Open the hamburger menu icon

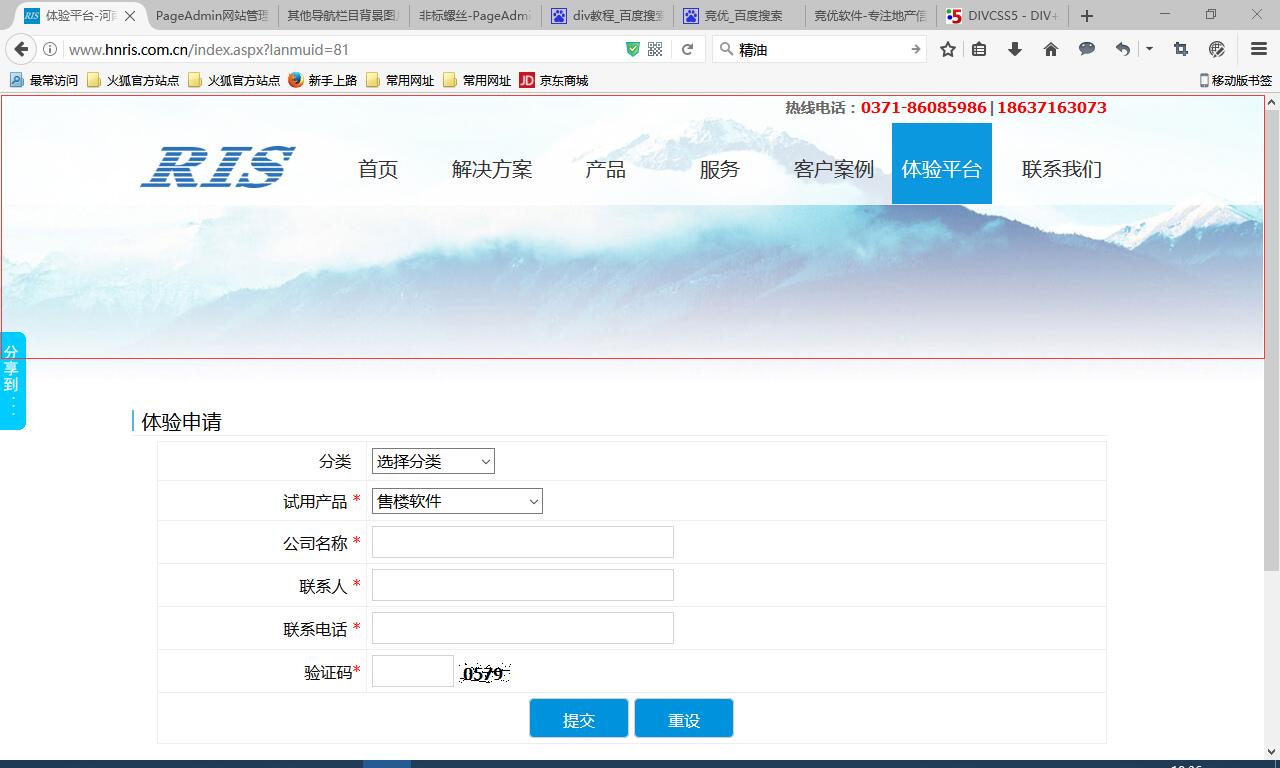pos(1259,49)
